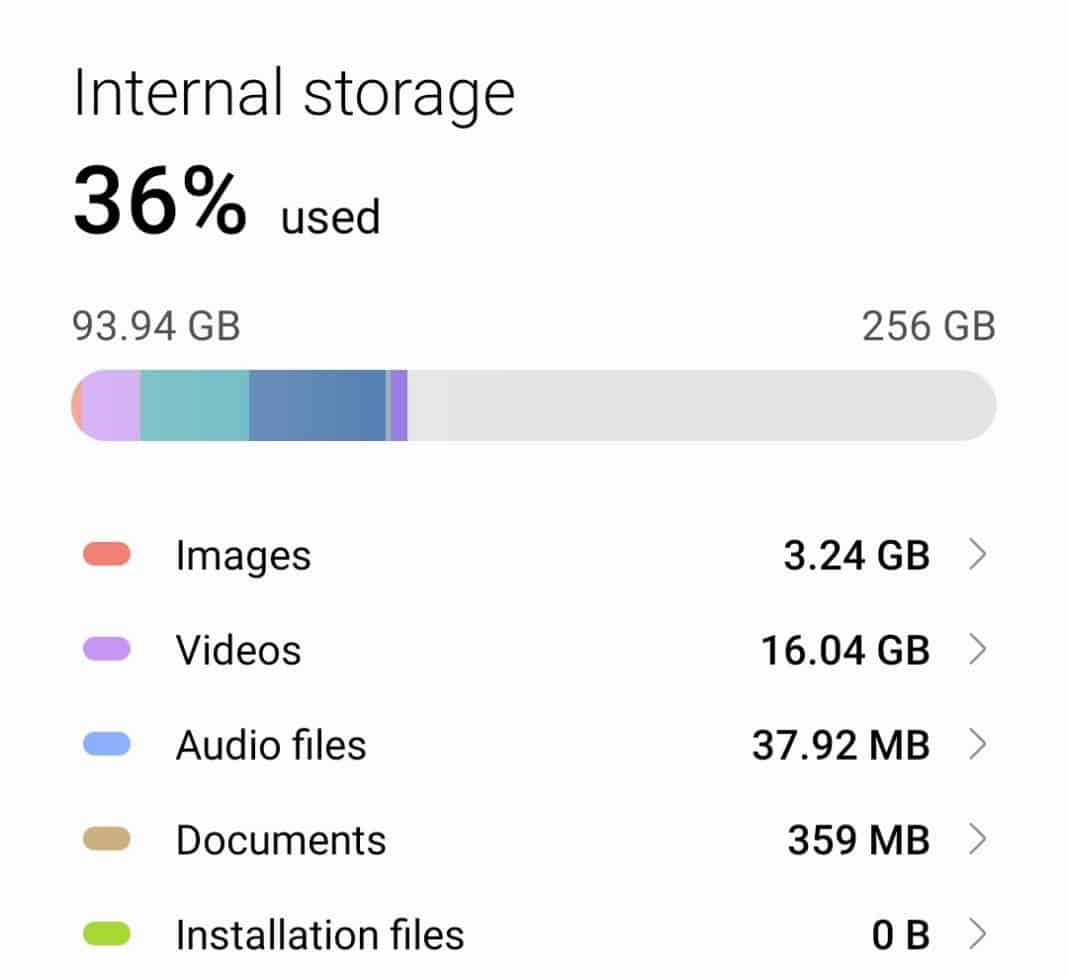This screenshot has width=1068, height=979.
Task: Select the blue segment in the usage bar
Action: coord(315,404)
